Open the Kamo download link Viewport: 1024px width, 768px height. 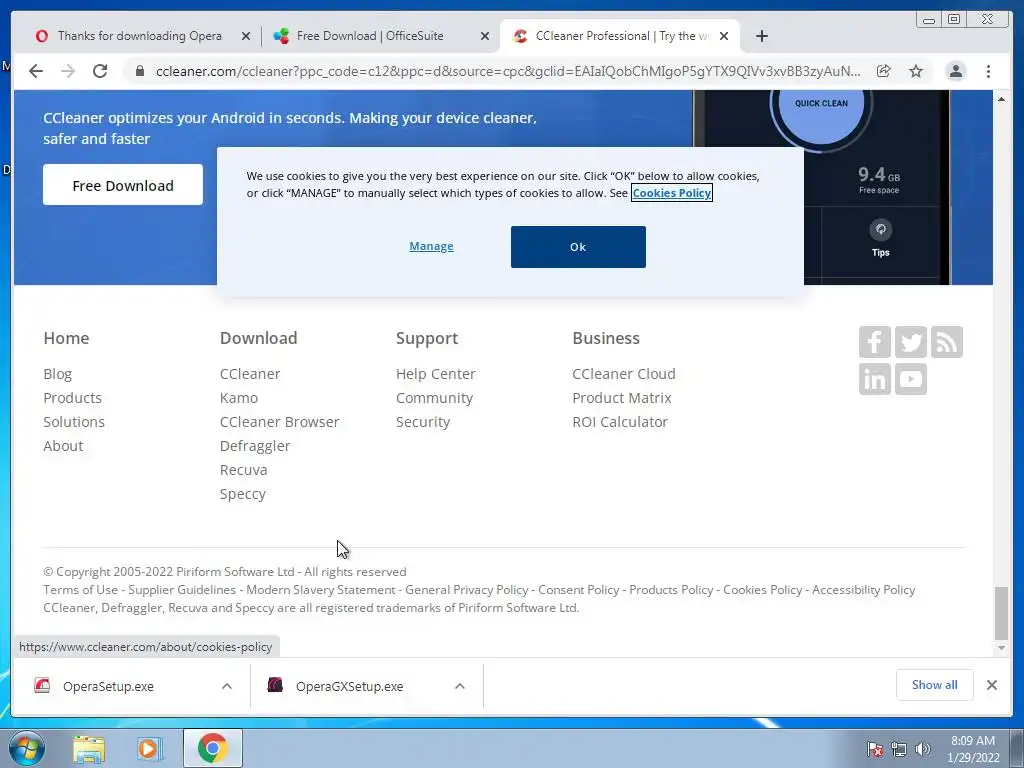point(239,398)
